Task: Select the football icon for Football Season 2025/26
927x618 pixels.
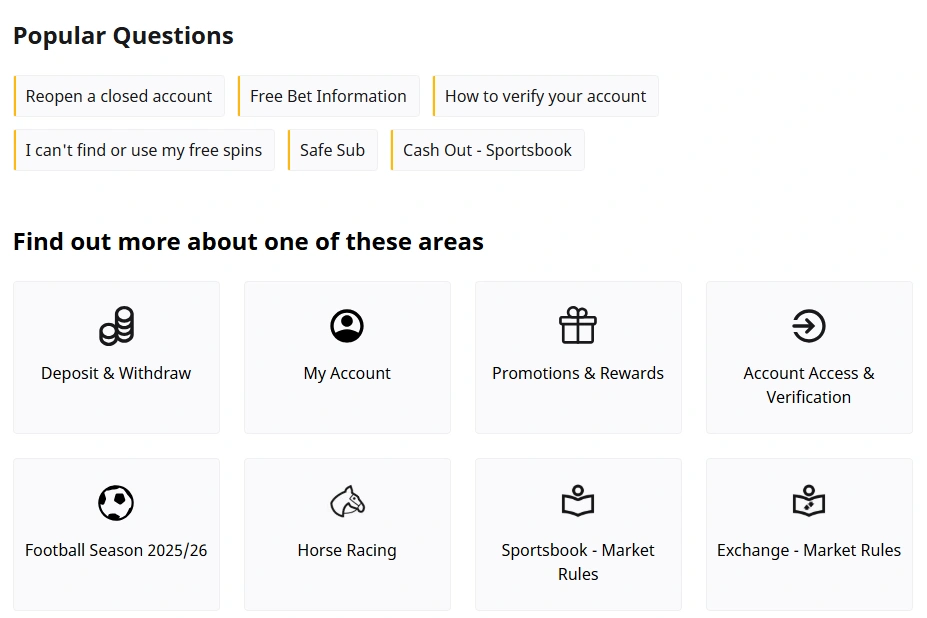Action: [116, 502]
